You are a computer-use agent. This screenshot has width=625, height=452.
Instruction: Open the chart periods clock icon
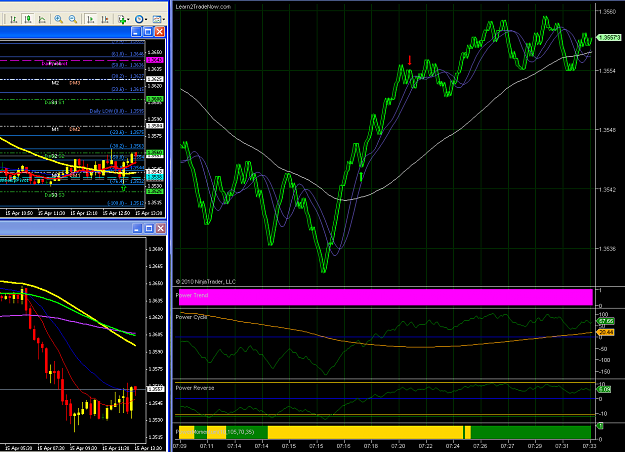(139, 19)
